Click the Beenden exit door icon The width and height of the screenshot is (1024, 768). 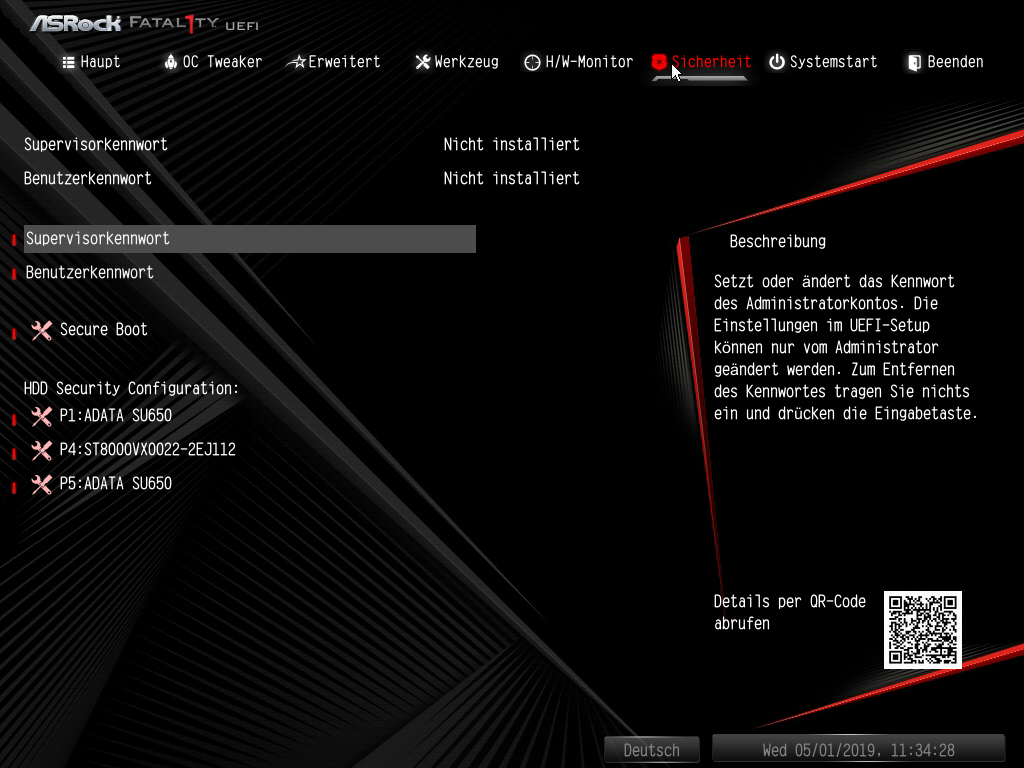pos(914,63)
